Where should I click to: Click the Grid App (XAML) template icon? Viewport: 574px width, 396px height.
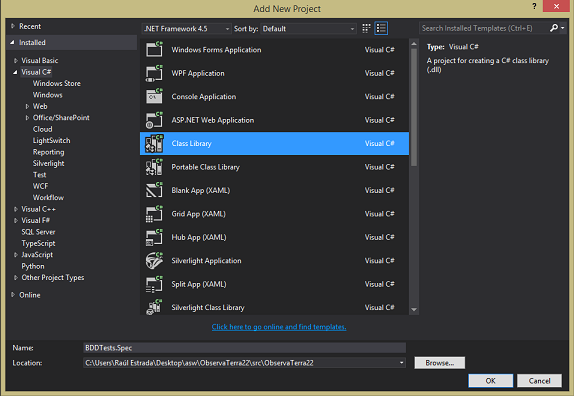(x=154, y=214)
